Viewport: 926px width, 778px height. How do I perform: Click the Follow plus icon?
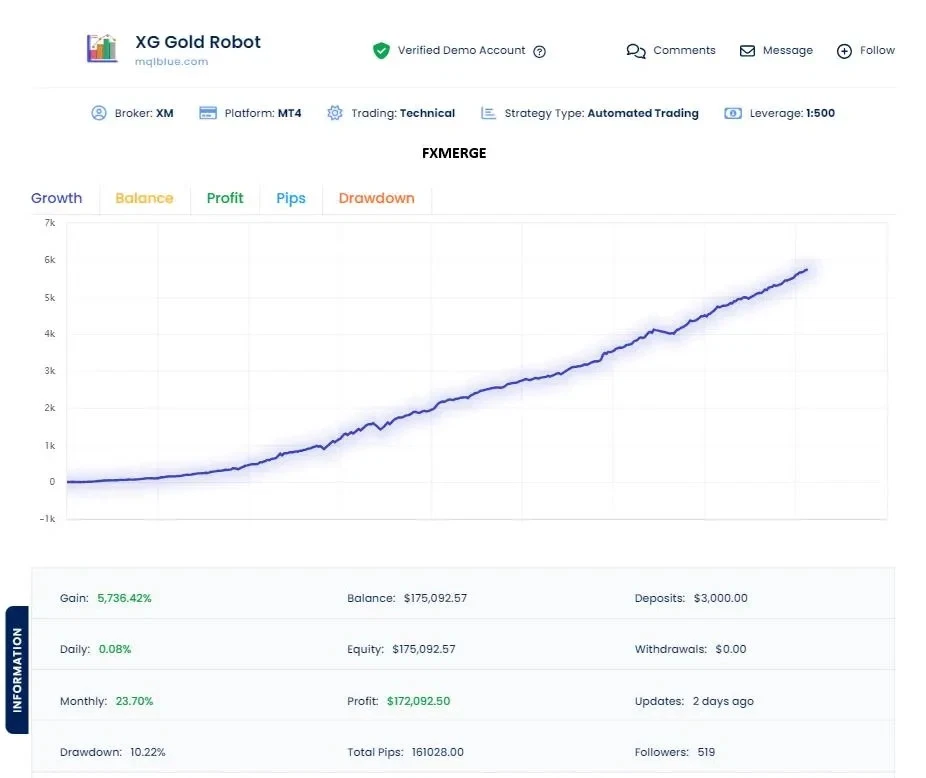pos(843,50)
